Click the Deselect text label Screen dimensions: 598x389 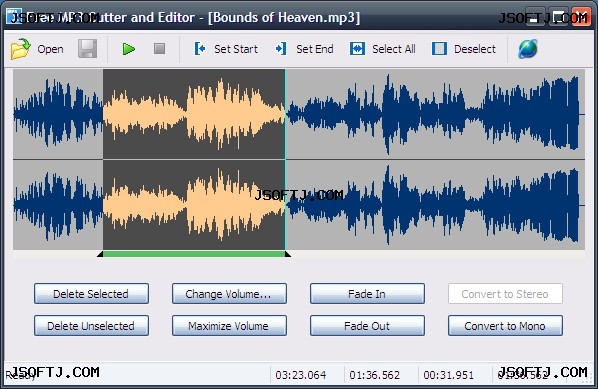tap(475, 49)
